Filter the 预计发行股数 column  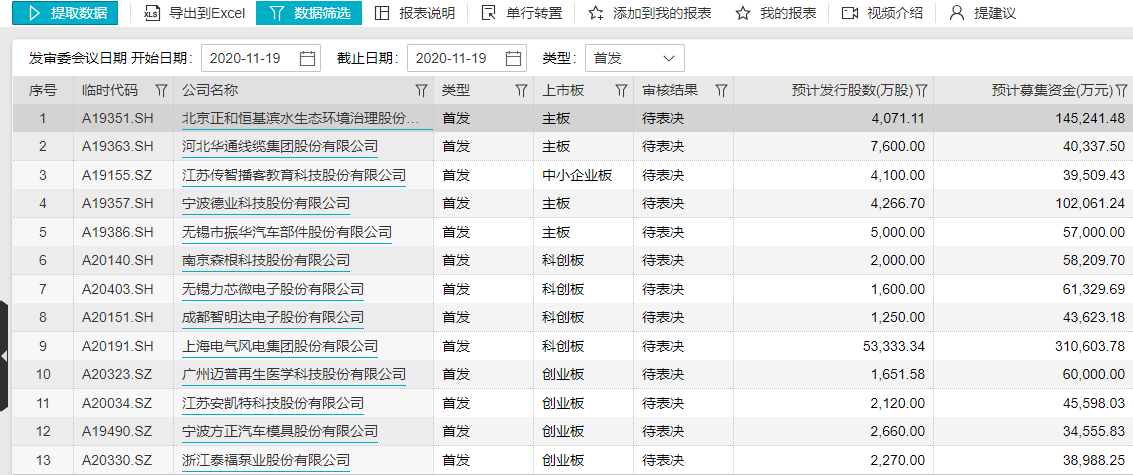pos(921,90)
